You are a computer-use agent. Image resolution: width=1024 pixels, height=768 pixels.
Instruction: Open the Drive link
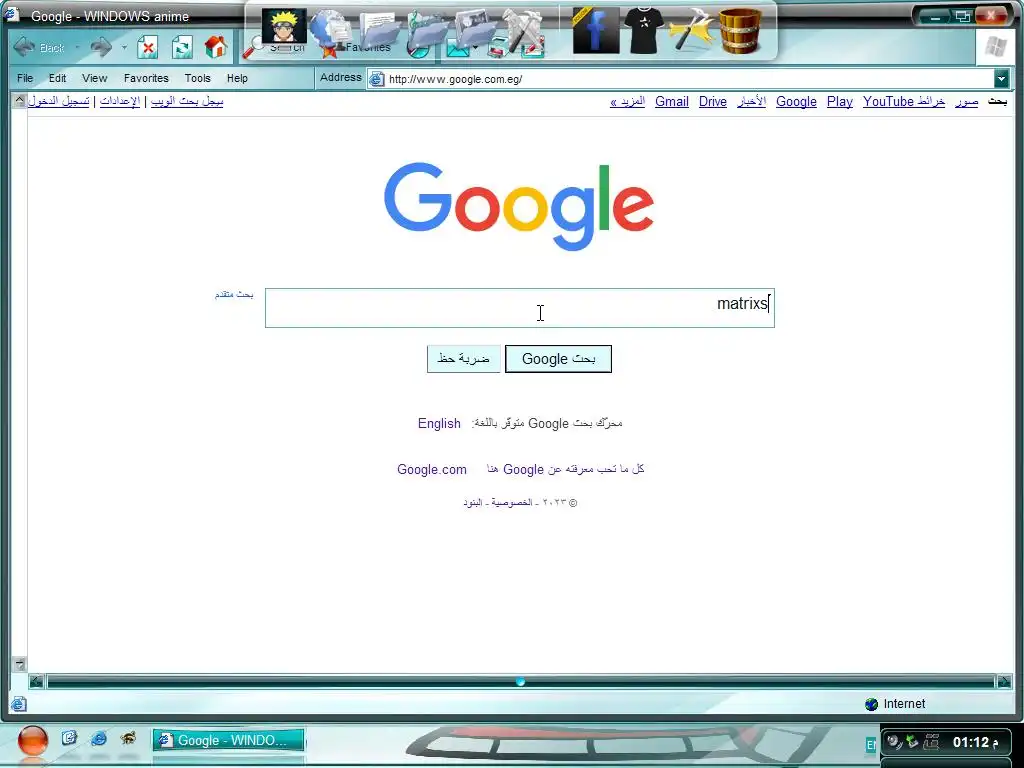(x=712, y=102)
